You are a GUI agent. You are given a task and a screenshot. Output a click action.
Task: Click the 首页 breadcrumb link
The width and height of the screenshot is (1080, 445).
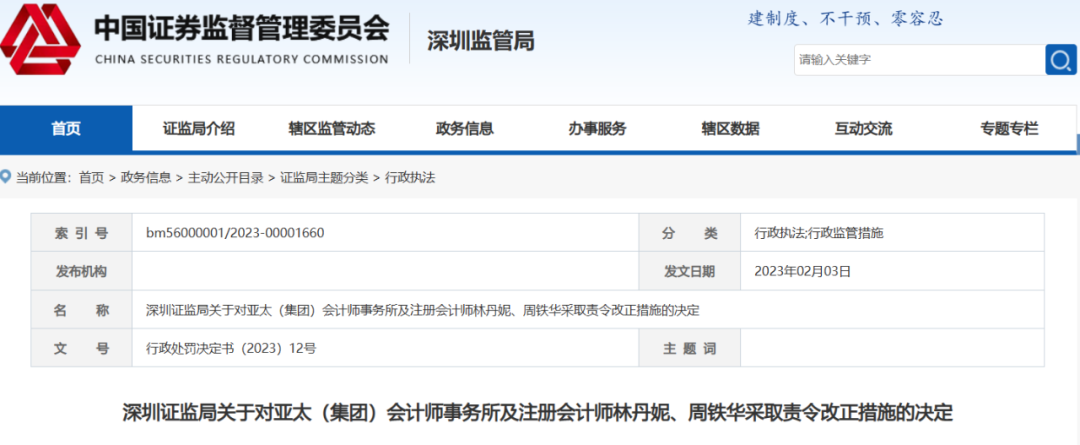coord(92,178)
